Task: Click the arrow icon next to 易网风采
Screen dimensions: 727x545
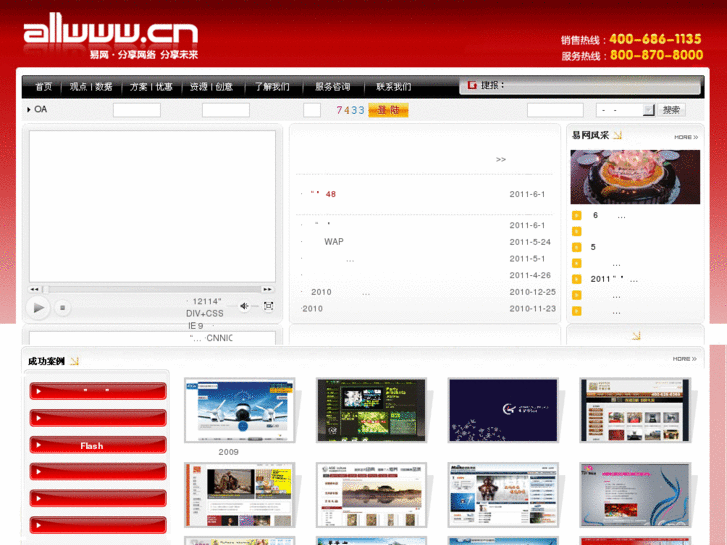Action: coord(617,135)
